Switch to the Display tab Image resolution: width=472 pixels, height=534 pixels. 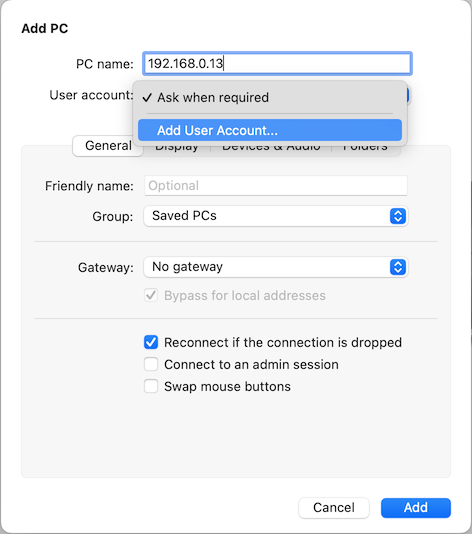[177, 149]
